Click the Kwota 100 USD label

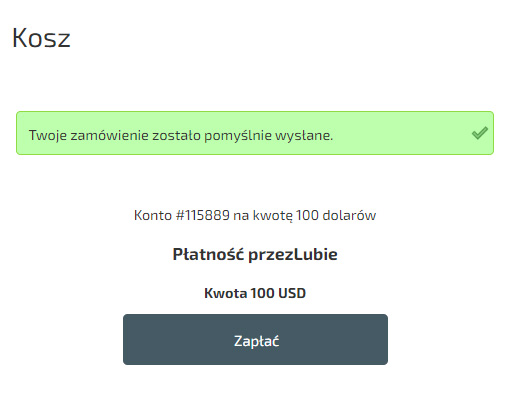(255, 293)
